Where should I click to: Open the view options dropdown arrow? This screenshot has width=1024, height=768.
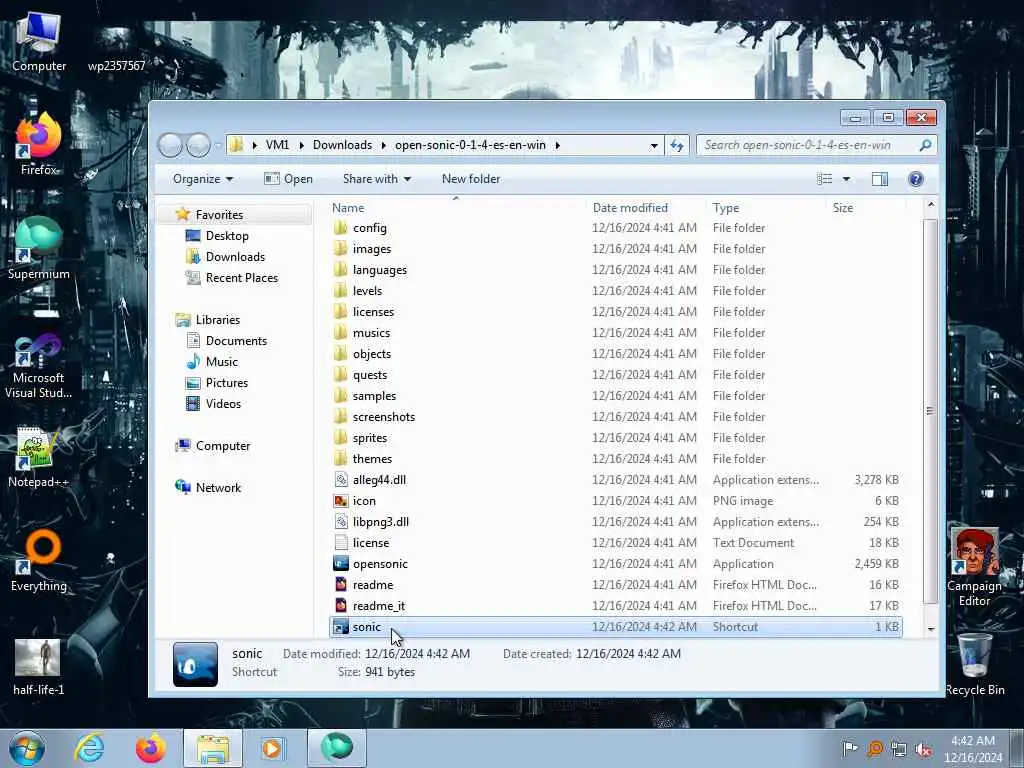click(x=846, y=179)
